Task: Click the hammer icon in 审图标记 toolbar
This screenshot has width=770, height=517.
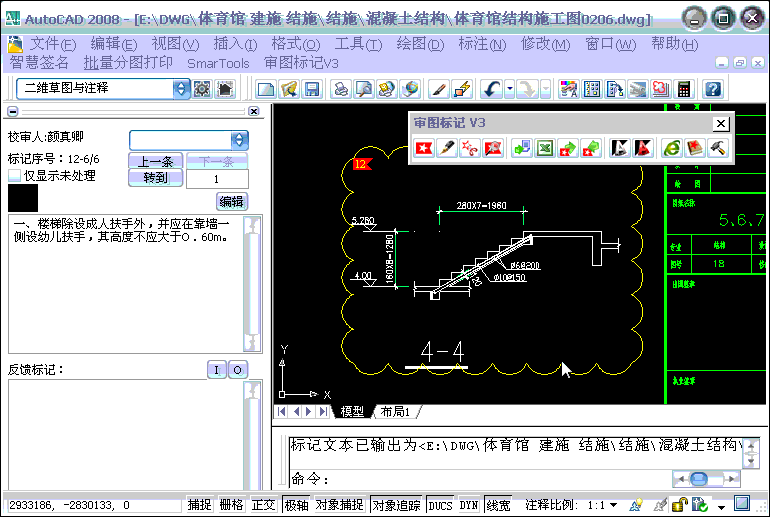Action: coord(717,148)
